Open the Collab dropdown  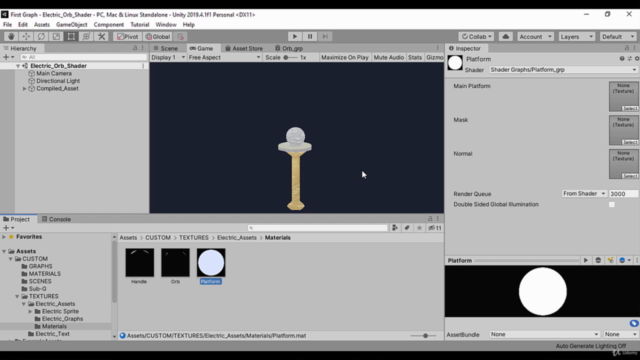pyautogui.click(x=476, y=37)
